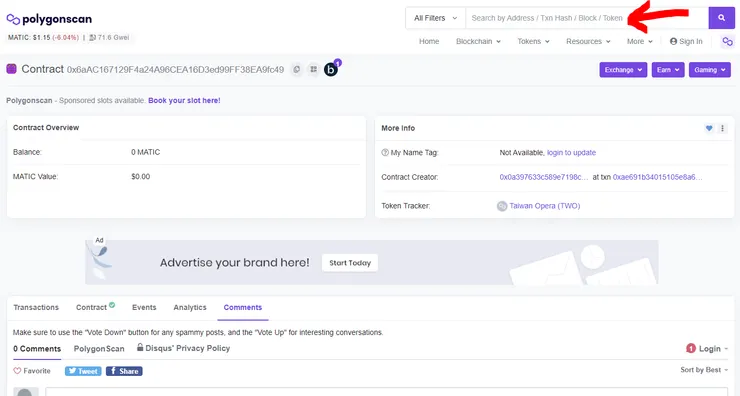This screenshot has width=740, height=396.
Task: Click the Disqus notification badge
Action: (691, 348)
